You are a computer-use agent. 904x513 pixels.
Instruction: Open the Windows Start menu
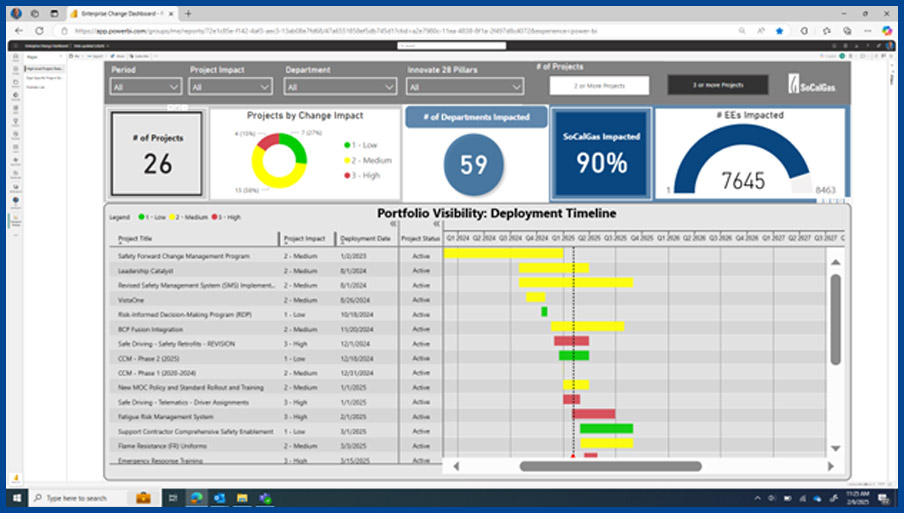[17, 498]
